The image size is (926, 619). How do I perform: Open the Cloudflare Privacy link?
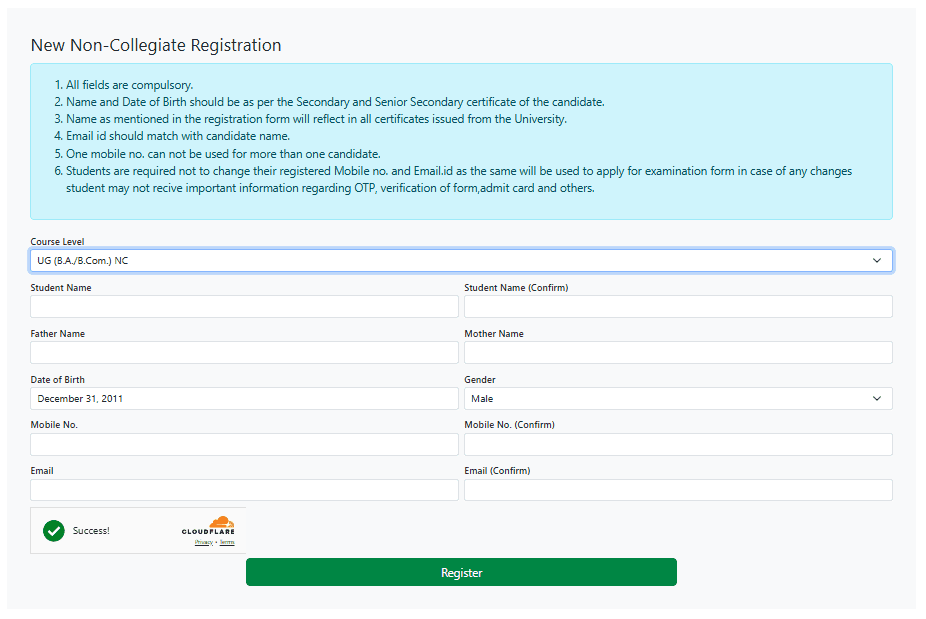click(x=203, y=542)
